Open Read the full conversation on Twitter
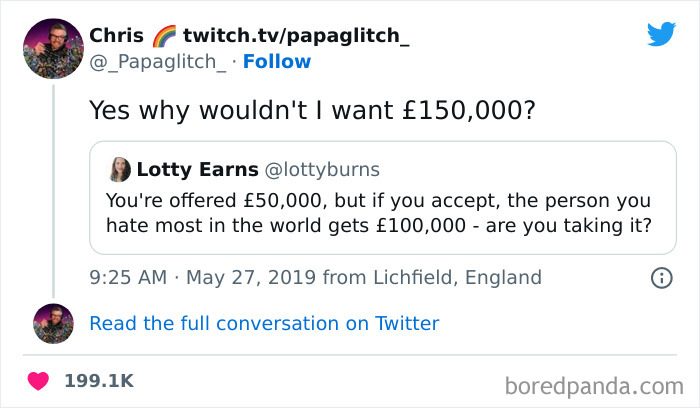 pos(264,323)
